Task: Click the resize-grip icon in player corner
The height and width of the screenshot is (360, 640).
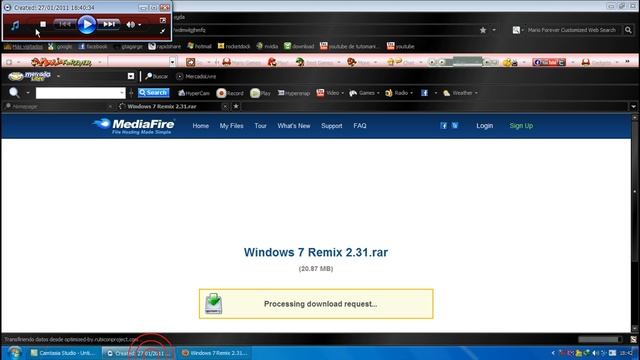Action: [162, 31]
